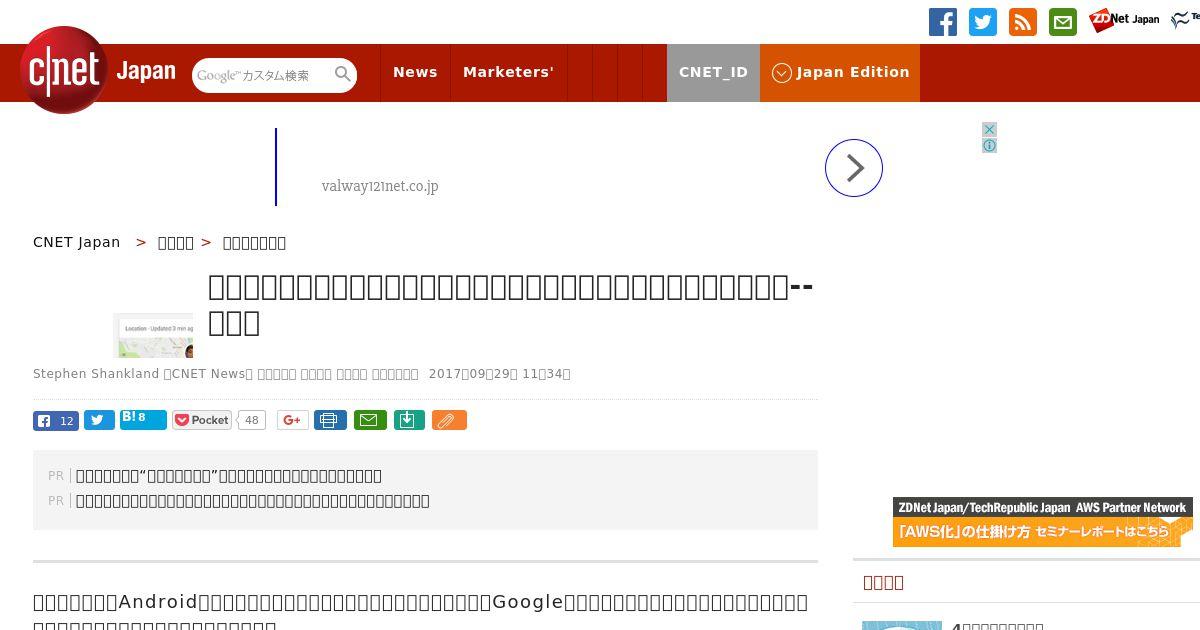Open valway121net.co.jp ad link
The width and height of the screenshot is (1200, 630).
tap(380, 186)
